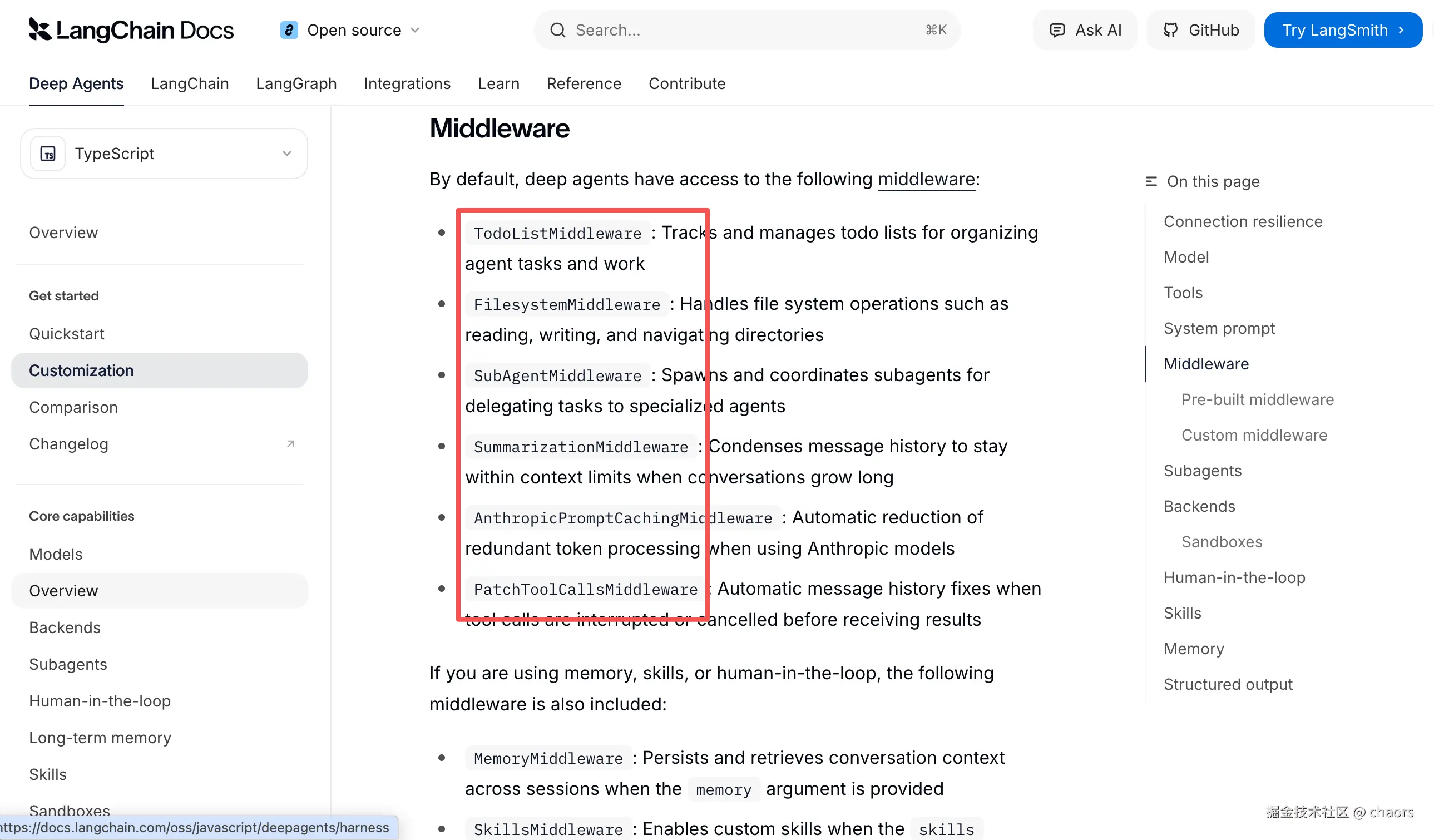1434x840 pixels.
Task: Select Quickstart in the sidebar
Action: coord(67,333)
